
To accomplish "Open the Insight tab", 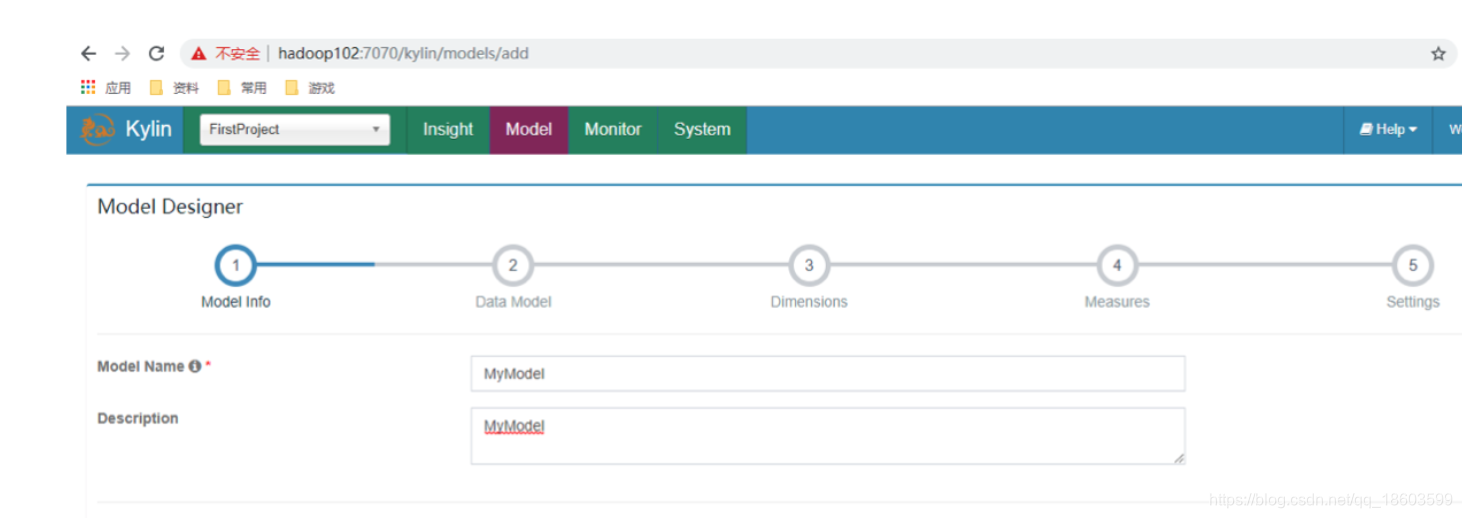I will coord(448,130).
